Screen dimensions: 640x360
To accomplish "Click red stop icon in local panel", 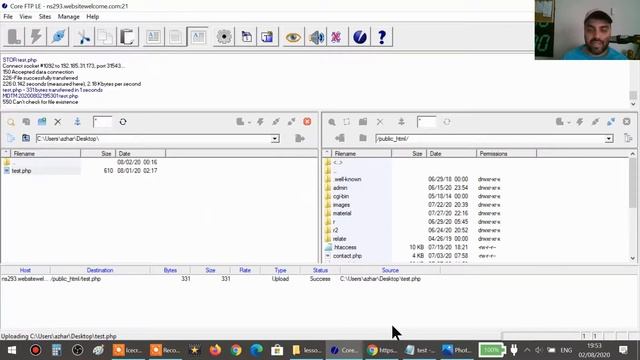I will point(307,122).
